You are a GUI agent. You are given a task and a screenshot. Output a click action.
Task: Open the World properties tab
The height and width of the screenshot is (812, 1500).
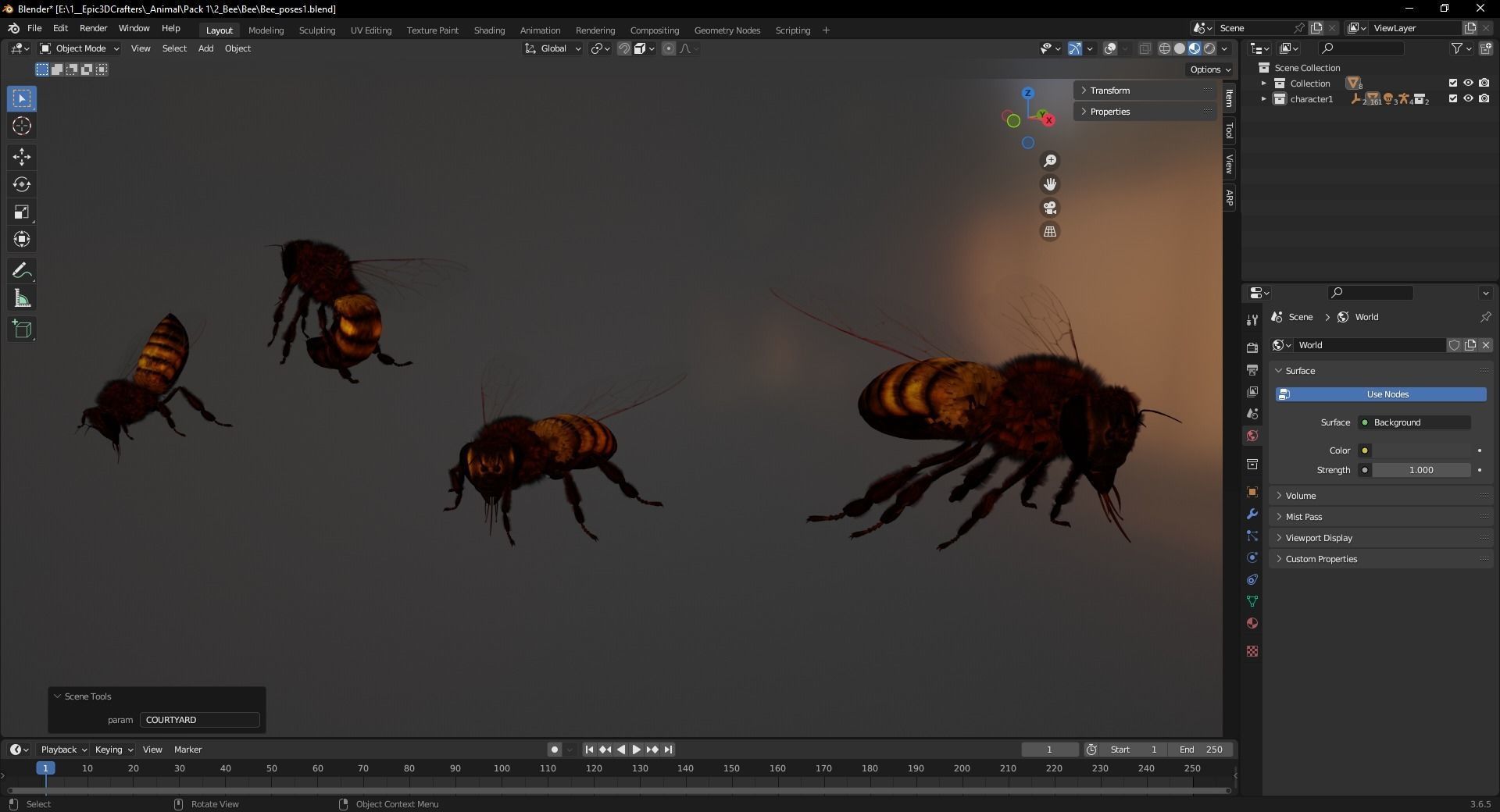tap(1252, 436)
